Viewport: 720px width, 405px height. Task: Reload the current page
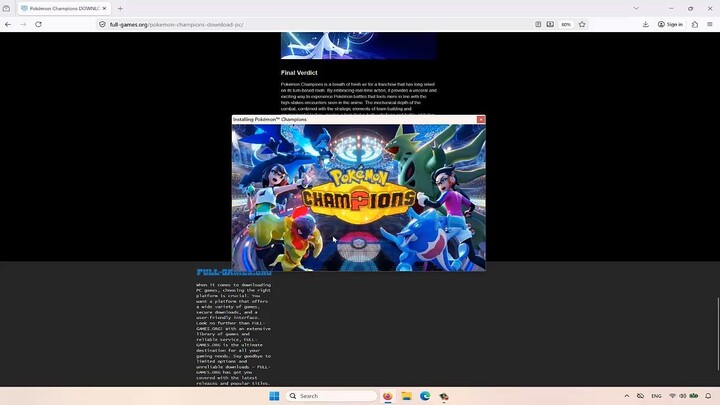(38, 24)
